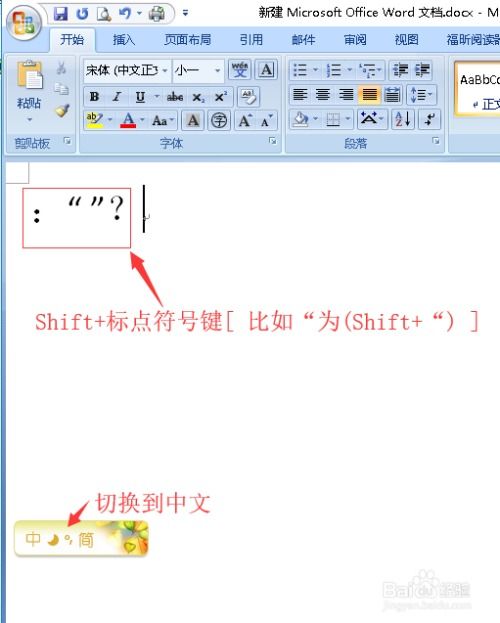Viewport: 500px width, 623px height.
Task: Toggle show paragraph marks icon
Action: (429, 119)
